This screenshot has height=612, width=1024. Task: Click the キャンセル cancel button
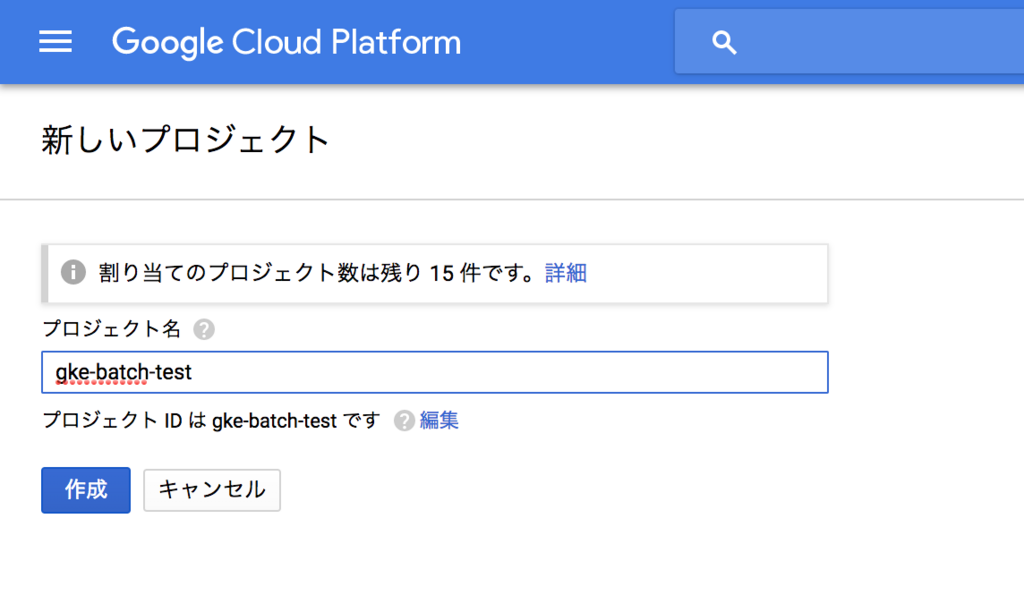point(212,490)
